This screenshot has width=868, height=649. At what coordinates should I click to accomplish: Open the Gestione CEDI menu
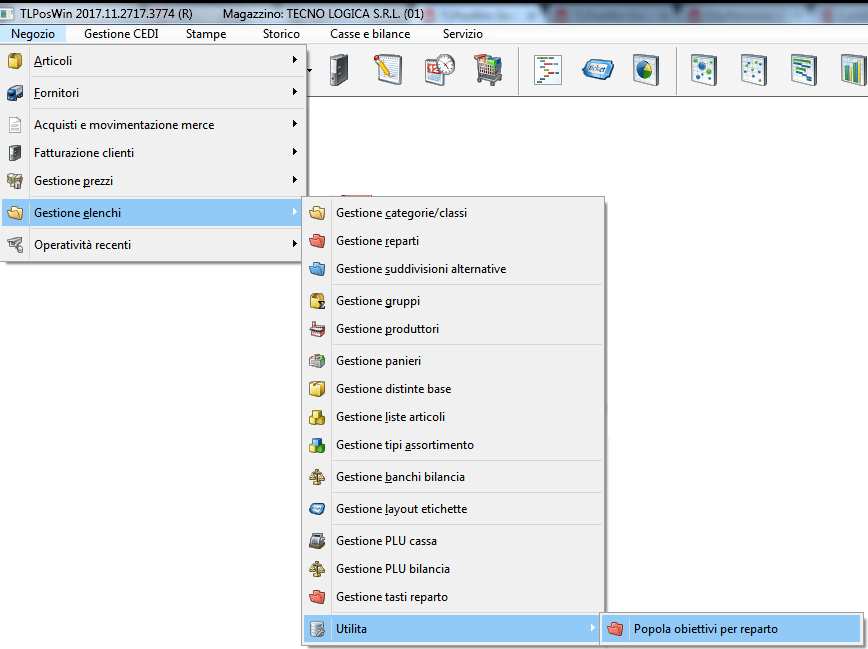click(121, 34)
